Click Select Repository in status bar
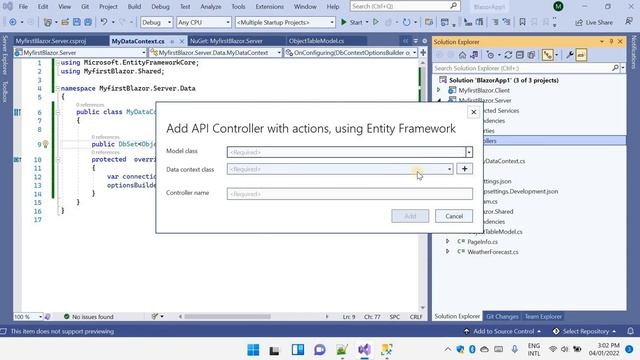640x360 pixels. point(584,331)
